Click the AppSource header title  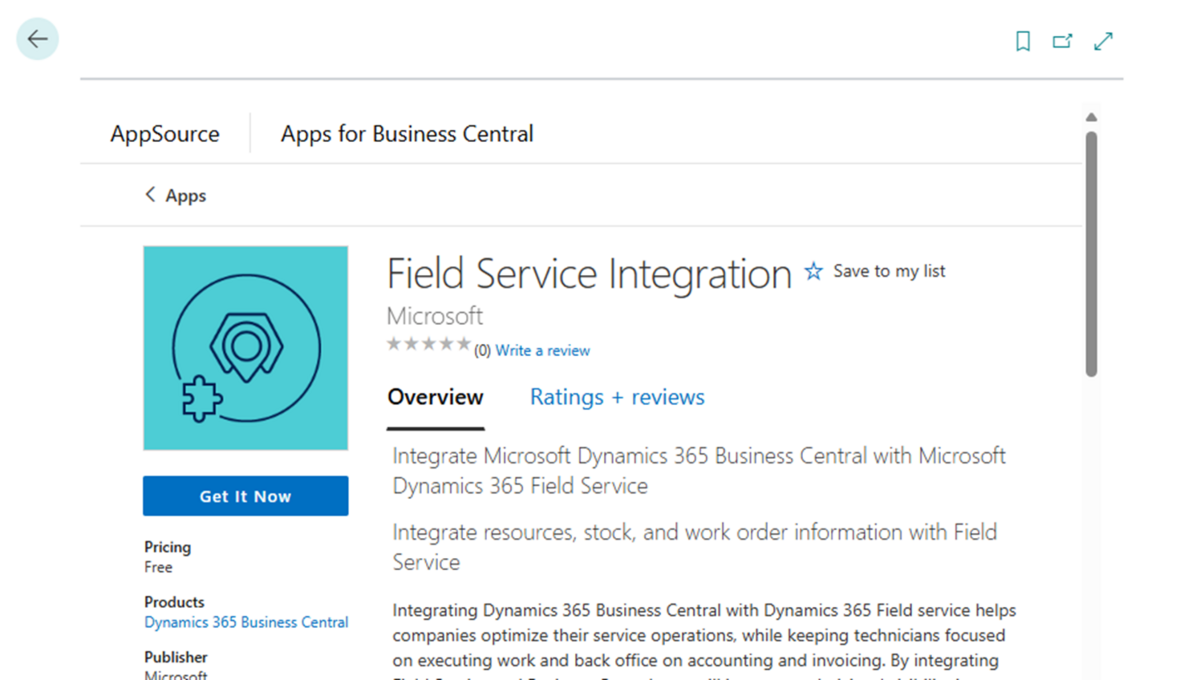coord(165,134)
